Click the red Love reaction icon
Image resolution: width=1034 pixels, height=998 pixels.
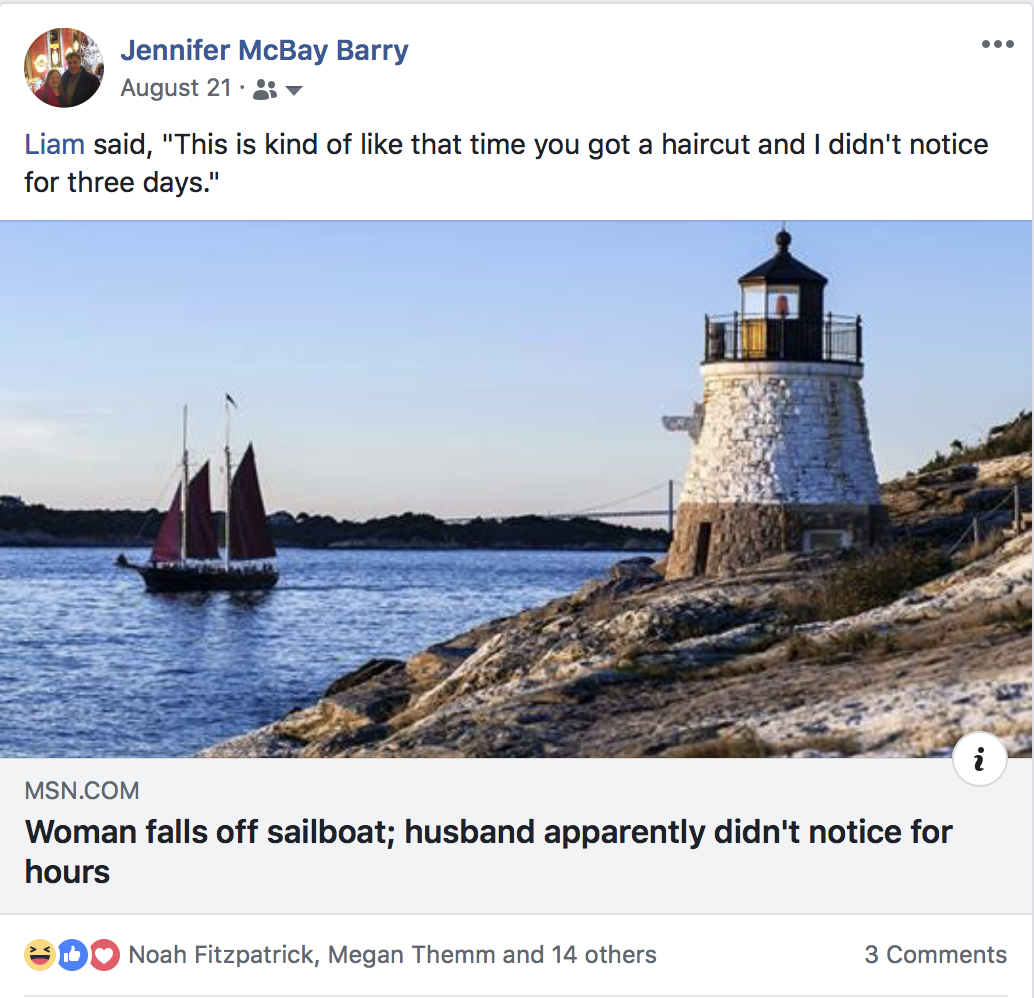coord(104,955)
